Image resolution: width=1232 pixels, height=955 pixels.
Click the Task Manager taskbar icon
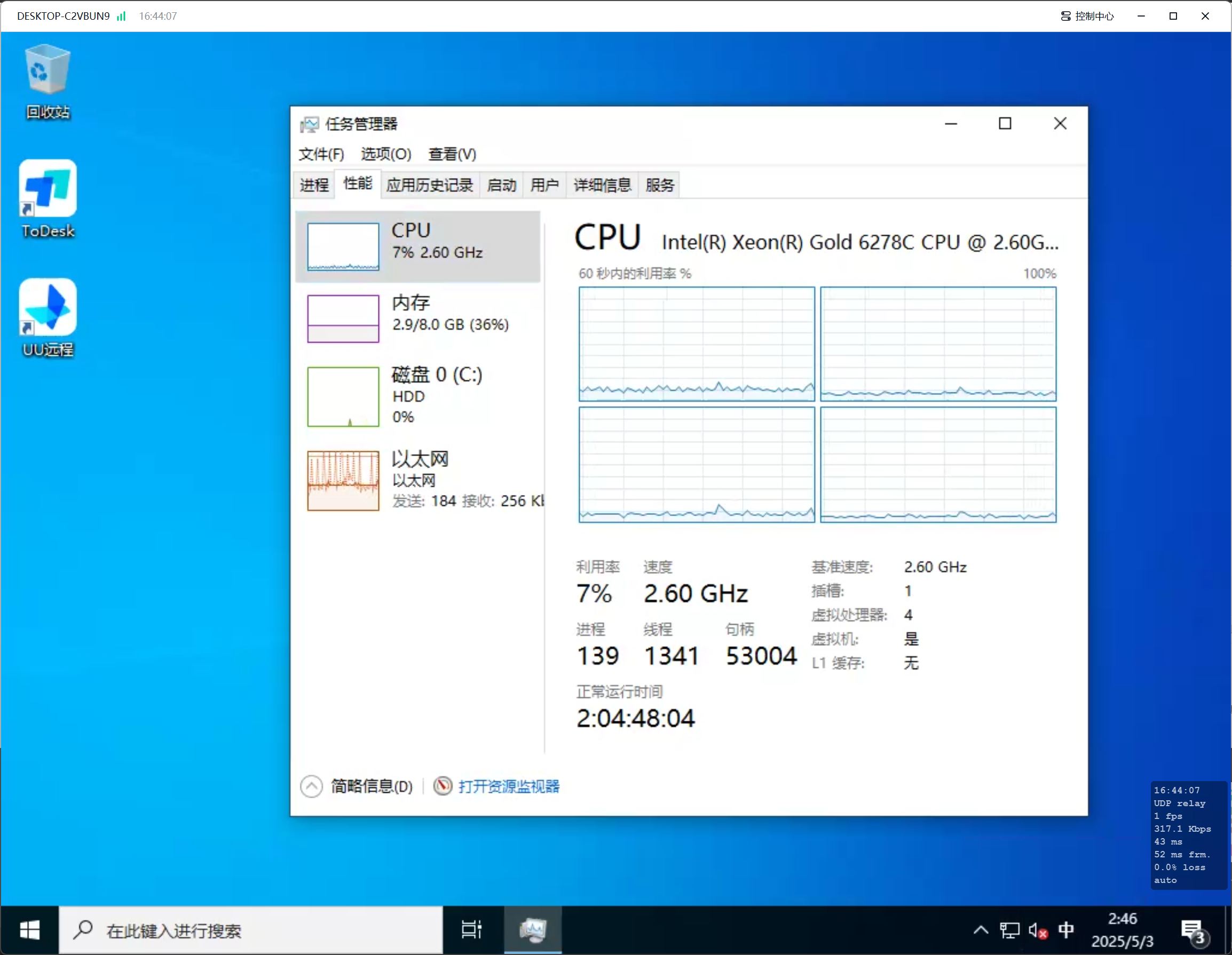pos(533,929)
